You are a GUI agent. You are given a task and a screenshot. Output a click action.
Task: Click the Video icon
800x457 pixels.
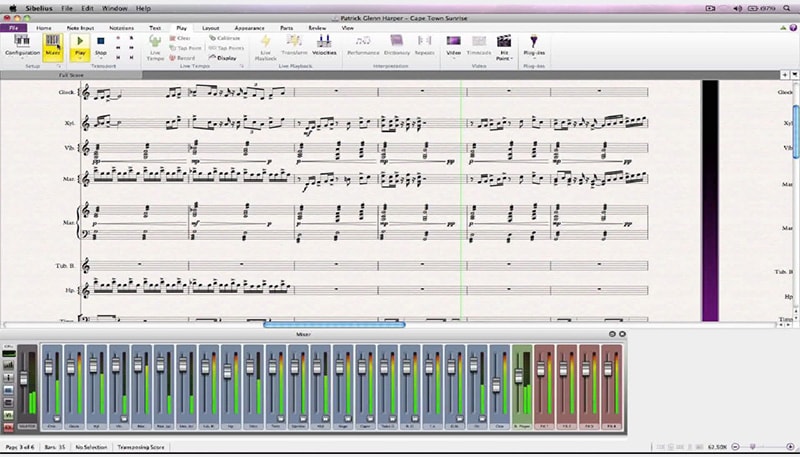click(454, 41)
